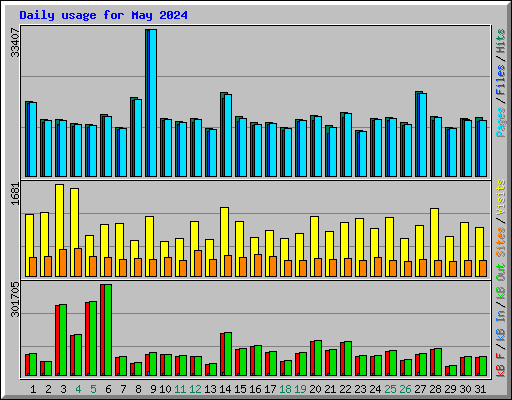Click the 'Hits' legend text at right
Image resolution: width=512 pixels, height=400 pixels.
[x=501, y=41]
